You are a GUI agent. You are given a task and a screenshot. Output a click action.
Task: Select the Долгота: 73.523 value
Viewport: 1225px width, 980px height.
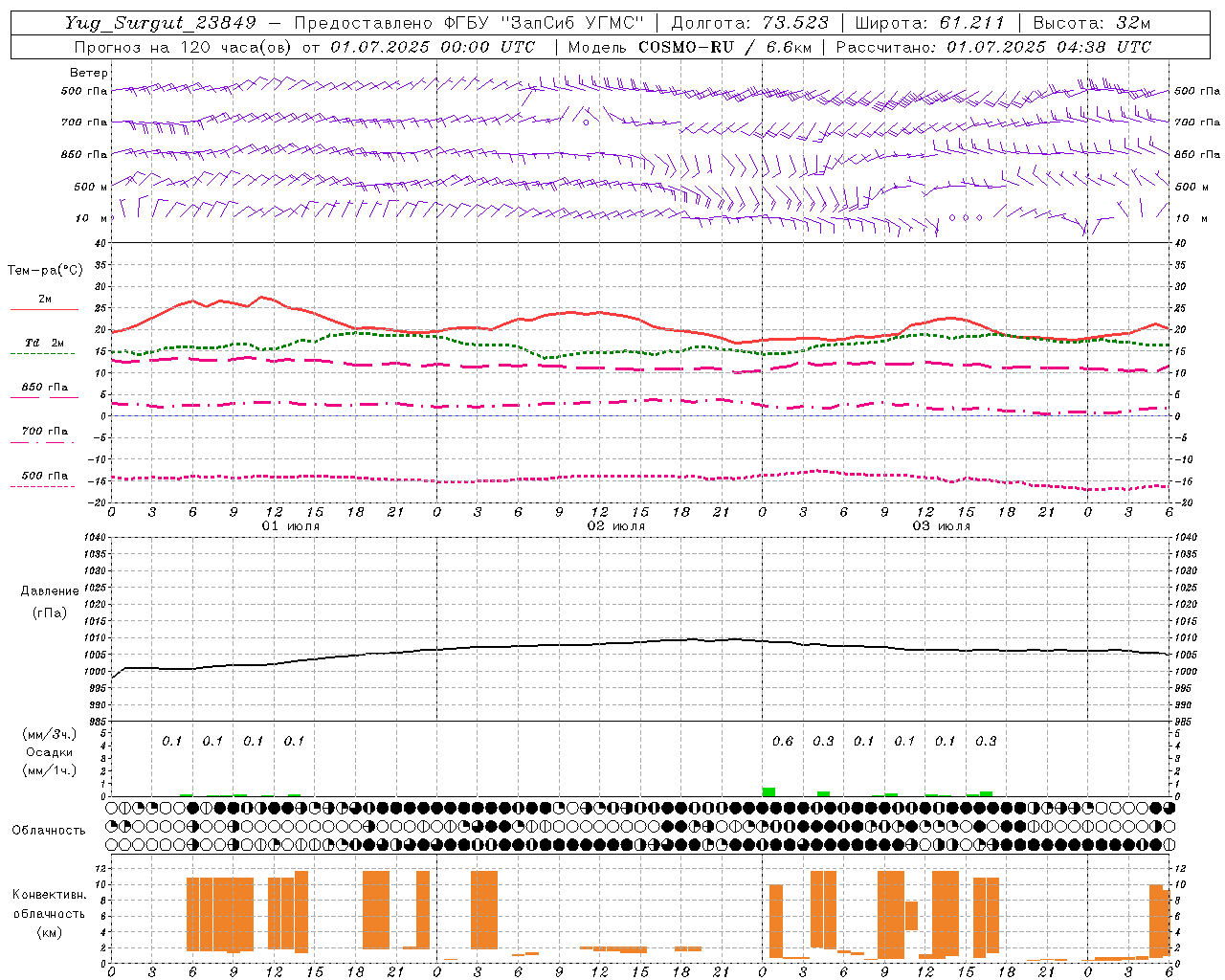(x=750, y=23)
